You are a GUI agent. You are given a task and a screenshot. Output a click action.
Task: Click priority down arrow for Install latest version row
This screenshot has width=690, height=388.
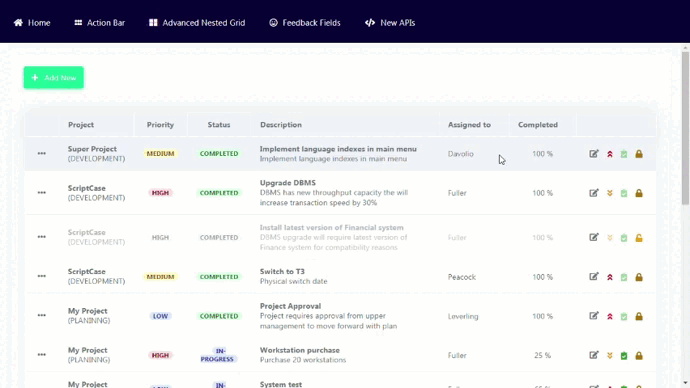[609, 238]
